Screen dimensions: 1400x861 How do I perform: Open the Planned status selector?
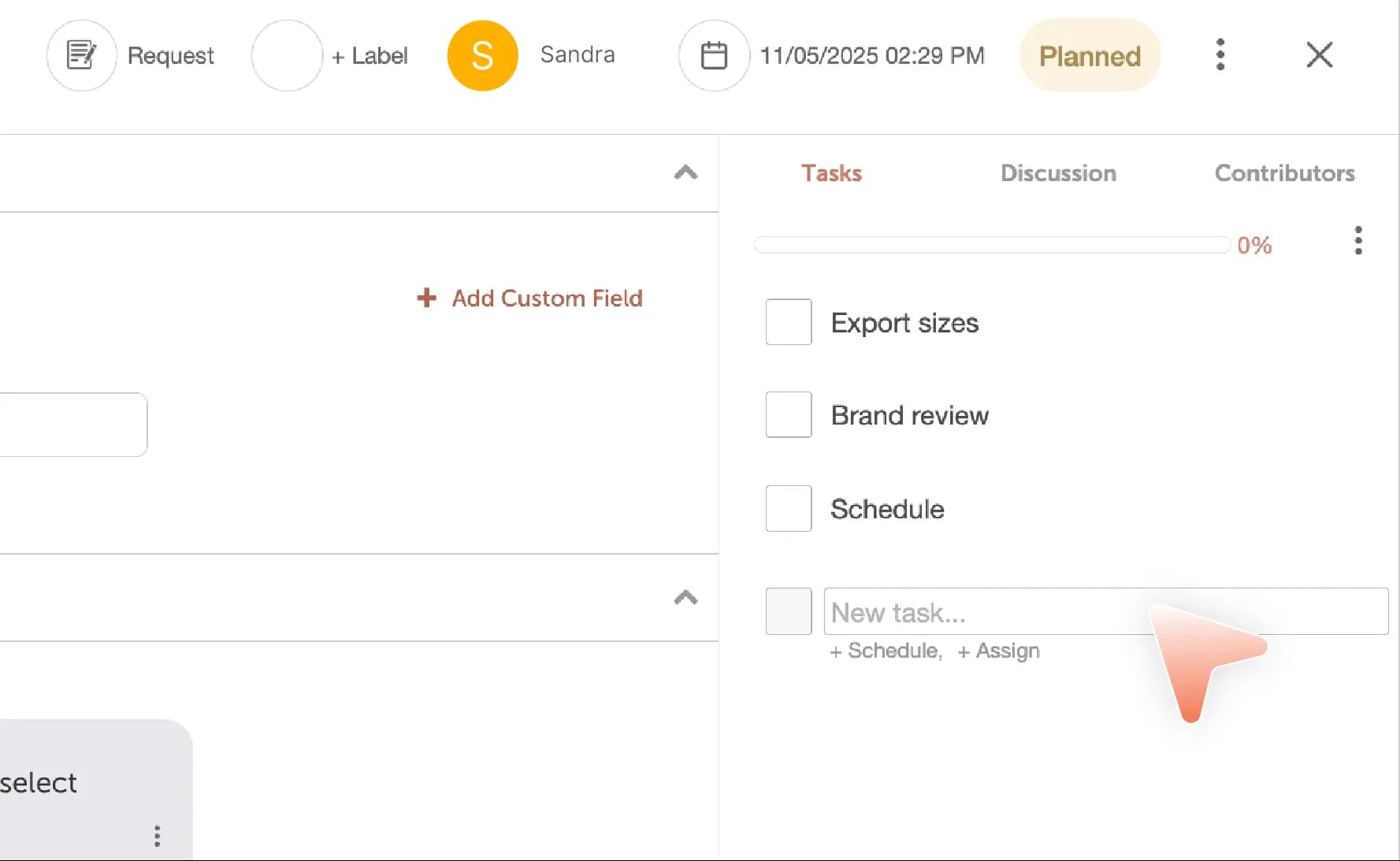tap(1090, 55)
